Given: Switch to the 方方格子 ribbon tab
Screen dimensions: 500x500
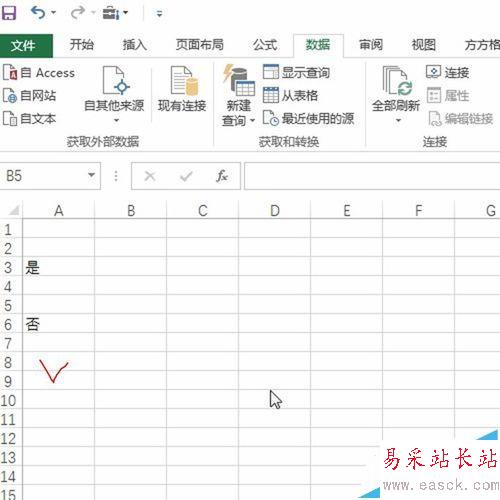Looking at the screenshot, I should (482, 45).
